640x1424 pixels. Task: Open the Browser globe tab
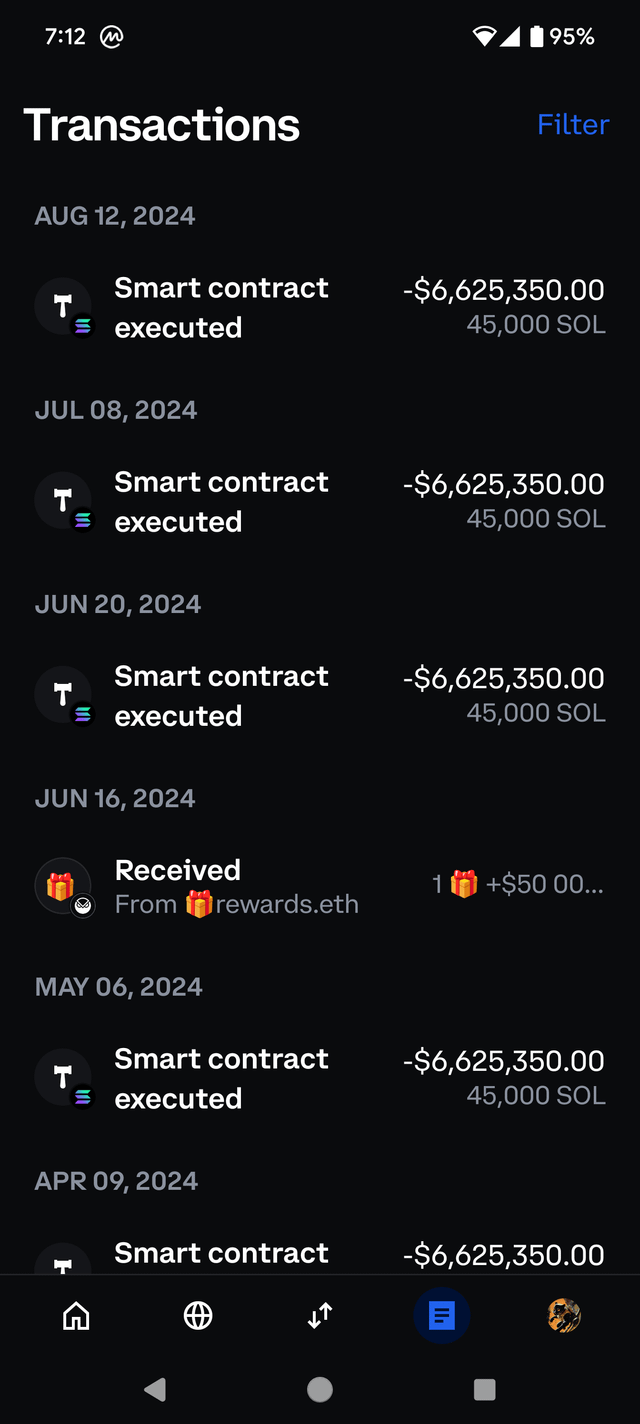(198, 1316)
